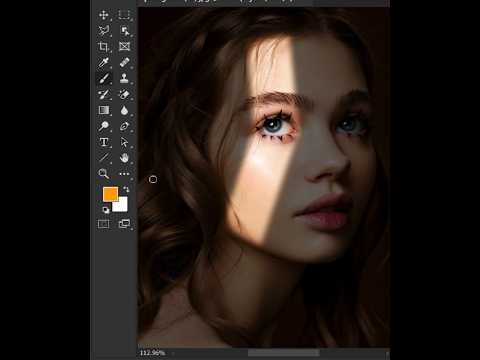Image resolution: width=480 pixels, height=360 pixels.
Task: Reset to default foreground and background colors
Action: point(106,210)
